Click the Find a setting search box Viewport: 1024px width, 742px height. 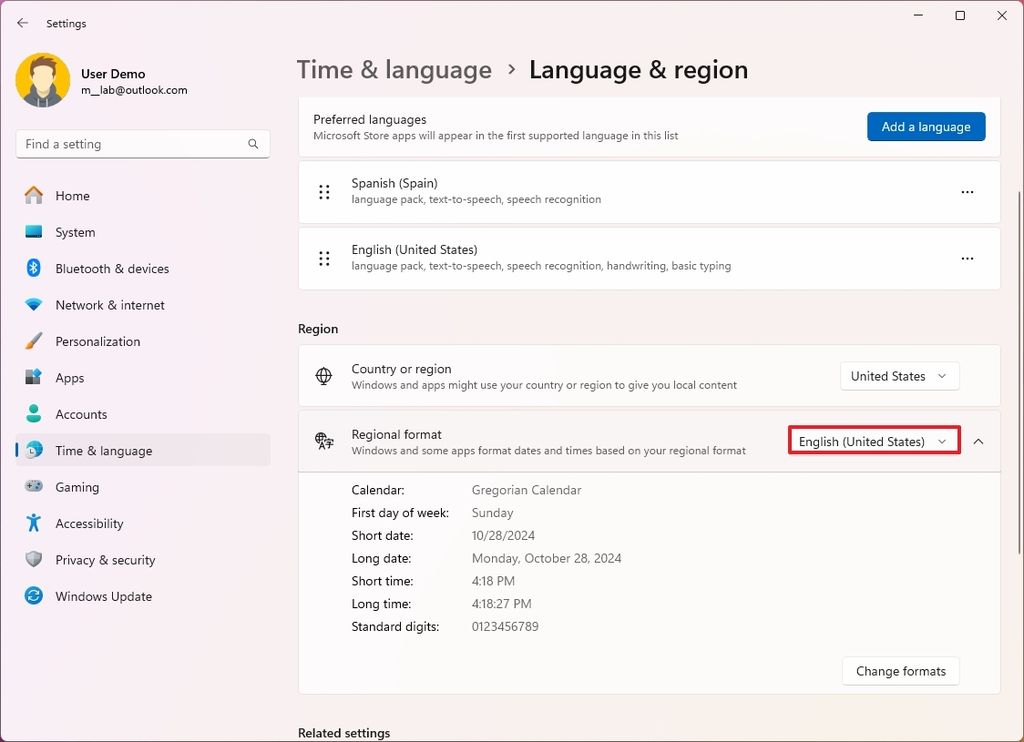click(x=142, y=143)
